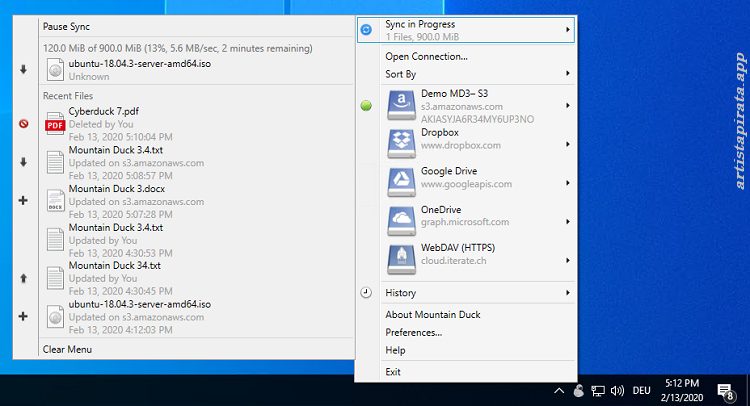750x406 pixels.
Task: Click the WebDAV (HTTPS) drive icon
Action: pos(401,256)
